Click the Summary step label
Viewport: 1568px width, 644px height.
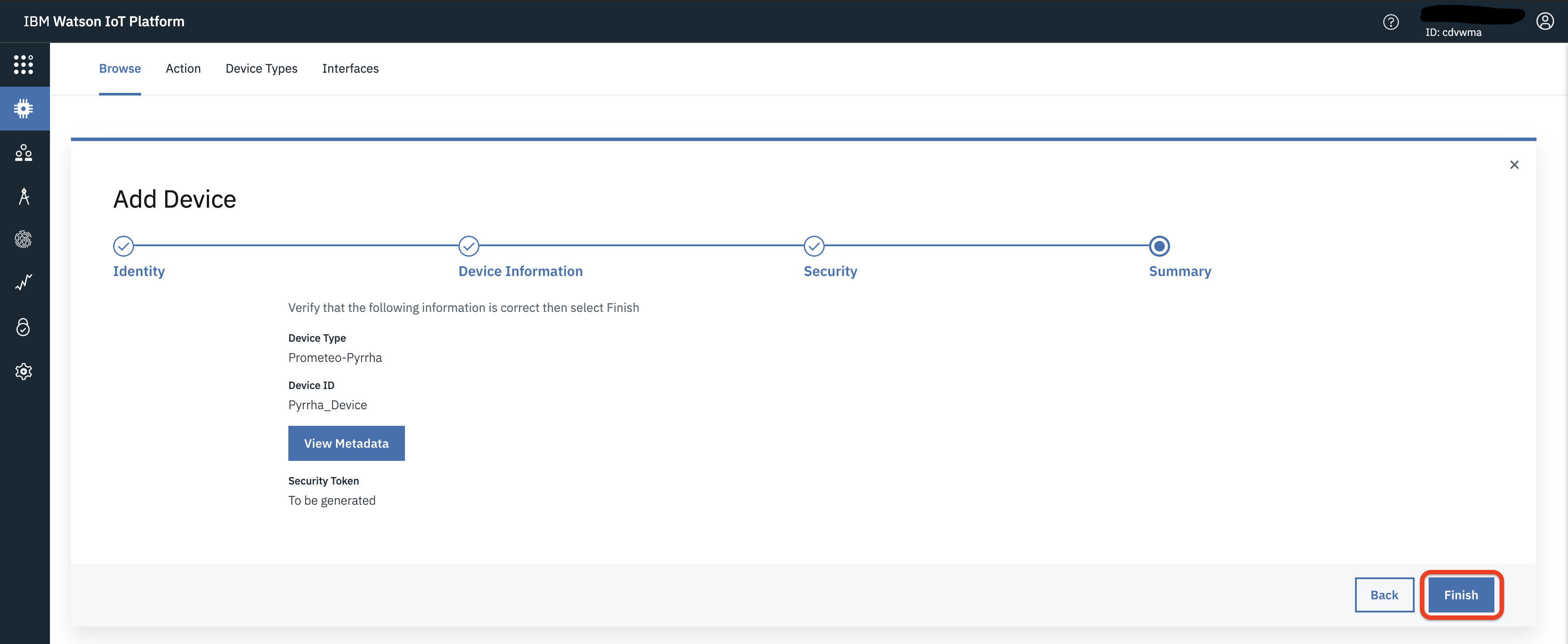1180,272
